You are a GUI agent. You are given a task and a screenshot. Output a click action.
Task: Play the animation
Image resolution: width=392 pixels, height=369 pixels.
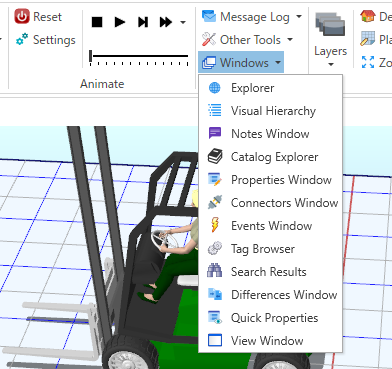(120, 22)
